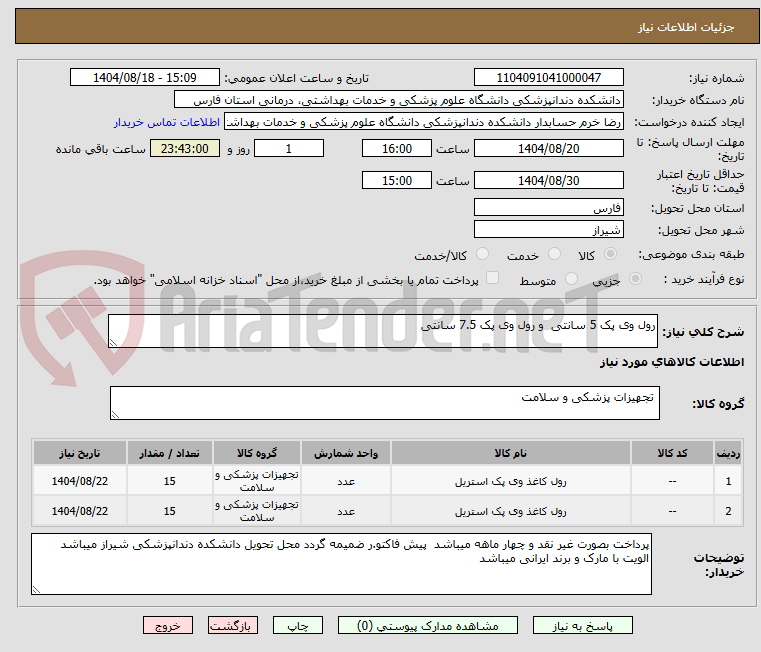The width and height of the screenshot is (761, 652).
Task: Click the days remaining field showing 1
Action: click(289, 149)
